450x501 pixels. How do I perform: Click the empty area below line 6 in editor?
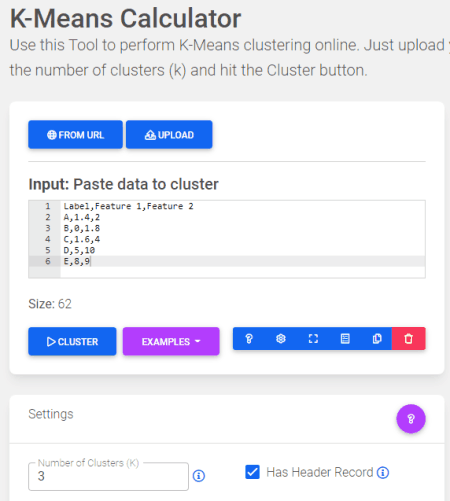click(243, 272)
